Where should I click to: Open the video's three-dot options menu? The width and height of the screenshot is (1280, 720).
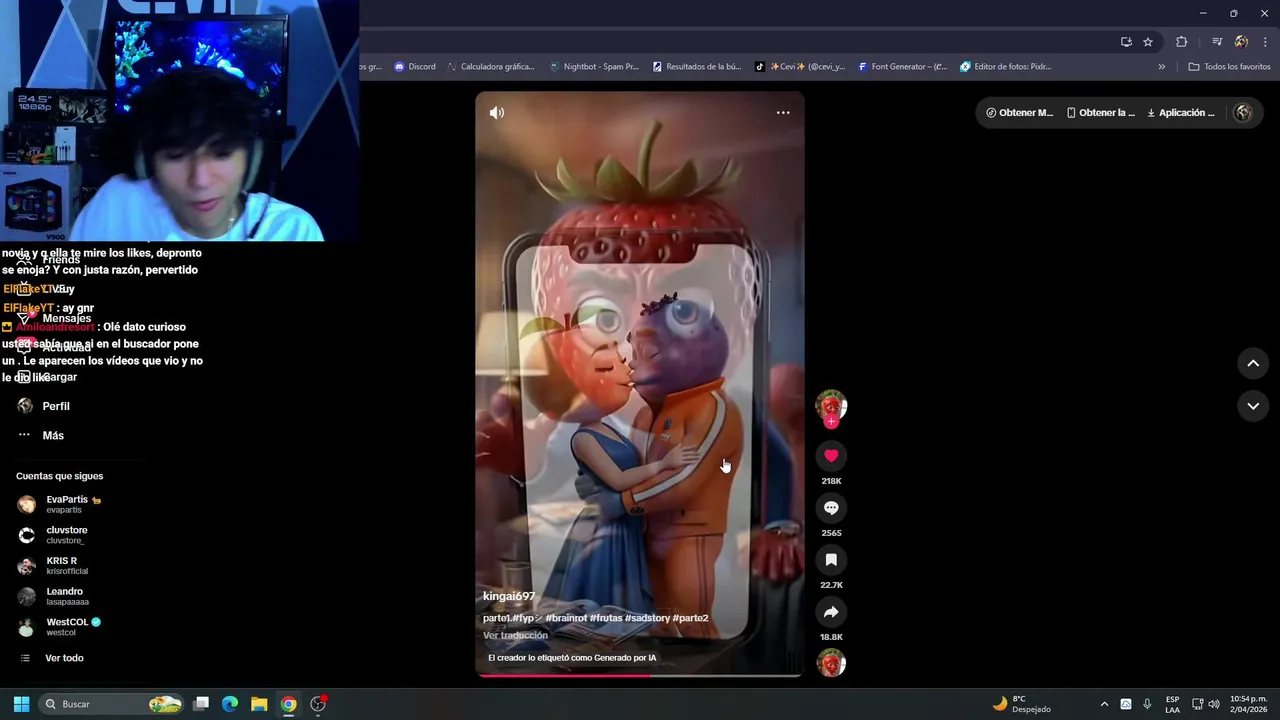pos(783,113)
